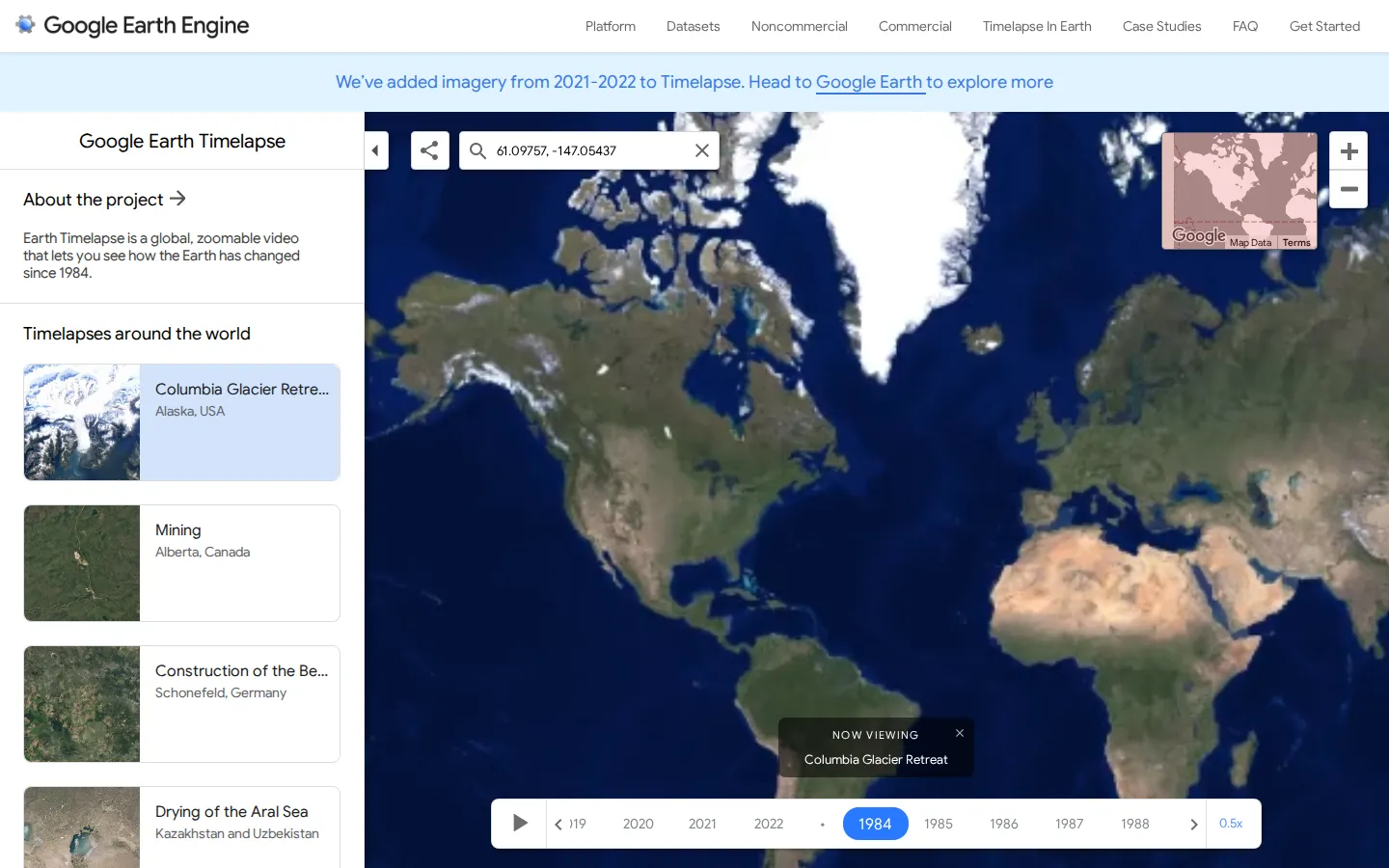Select the Columbia Glacier Retreat card
Viewport: 1389px width, 868px height.
182,422
